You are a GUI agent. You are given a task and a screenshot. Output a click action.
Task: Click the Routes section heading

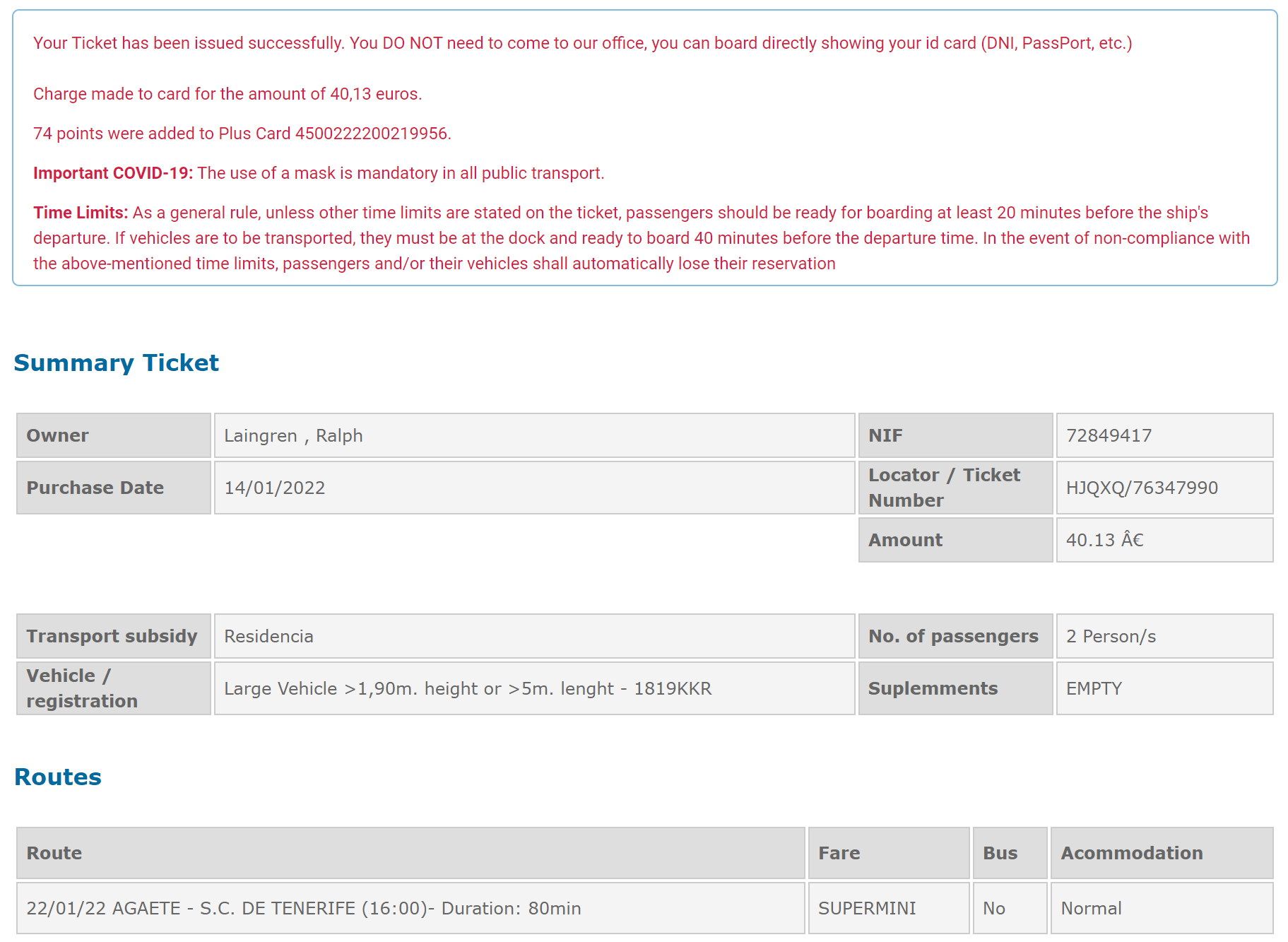(x=58, y=777)
